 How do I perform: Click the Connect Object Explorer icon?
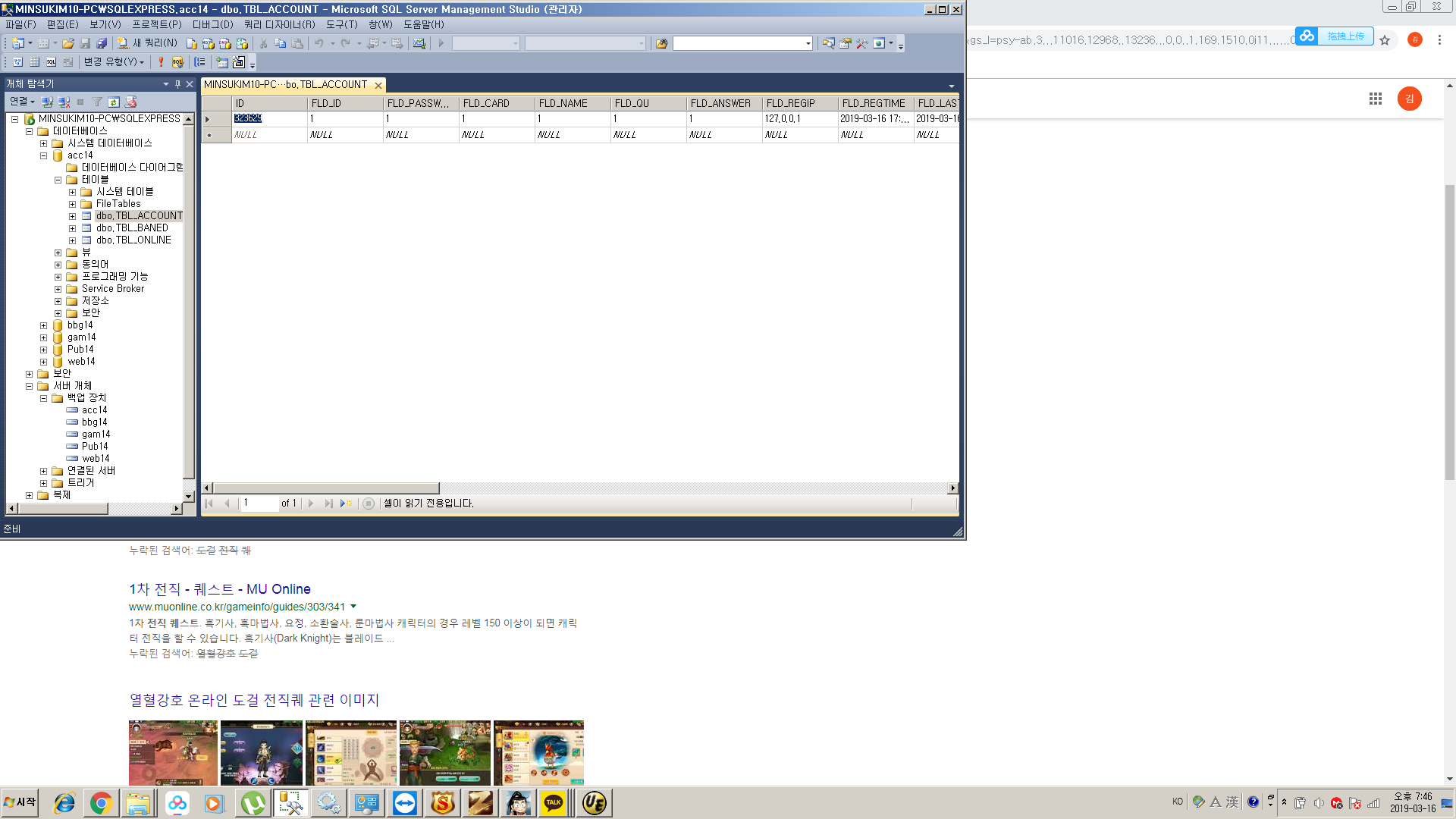(x=47, y=102)
